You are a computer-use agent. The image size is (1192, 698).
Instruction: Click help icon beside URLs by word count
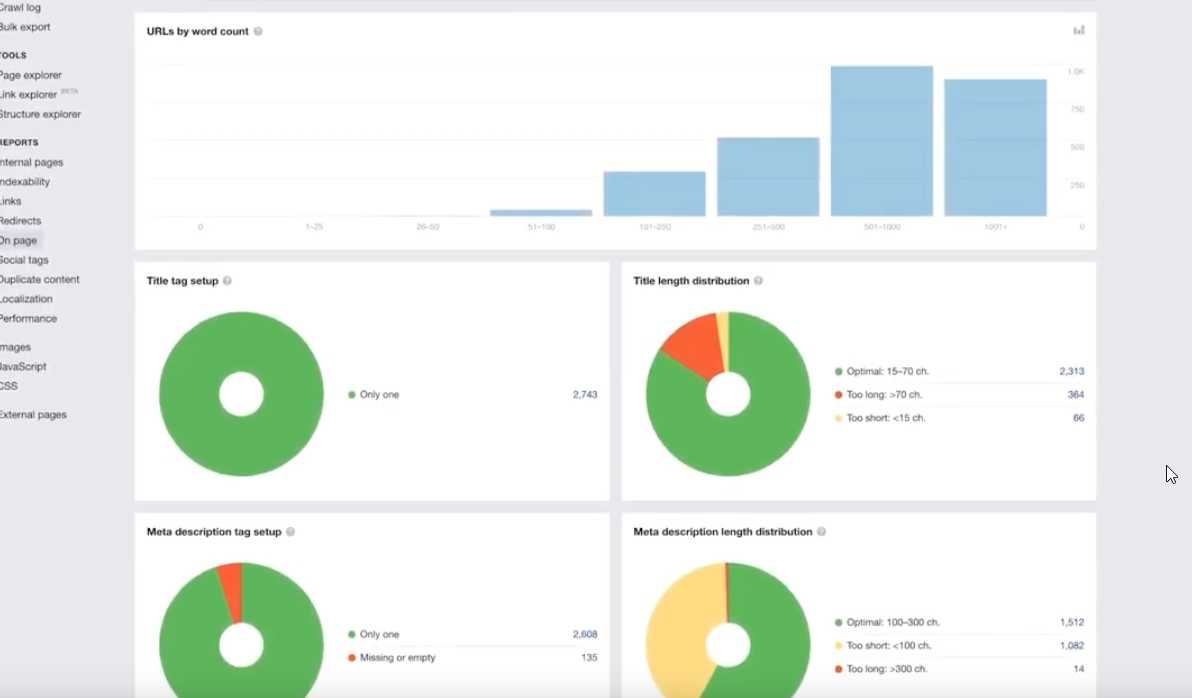tap(258, 32)
